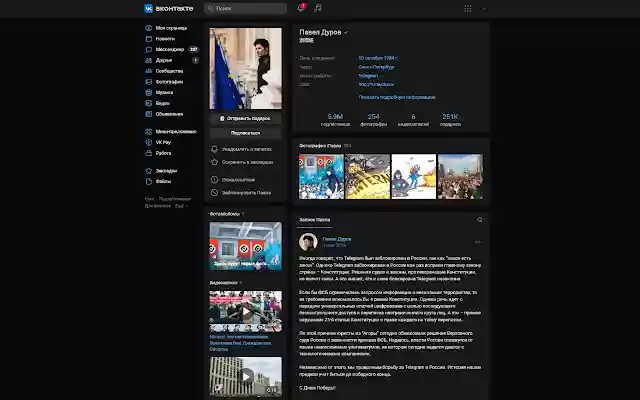The height and width of the screenshot is (400, 640).
Task: Enable Уведомлять о записях bell option
Action: coord(241,149)
